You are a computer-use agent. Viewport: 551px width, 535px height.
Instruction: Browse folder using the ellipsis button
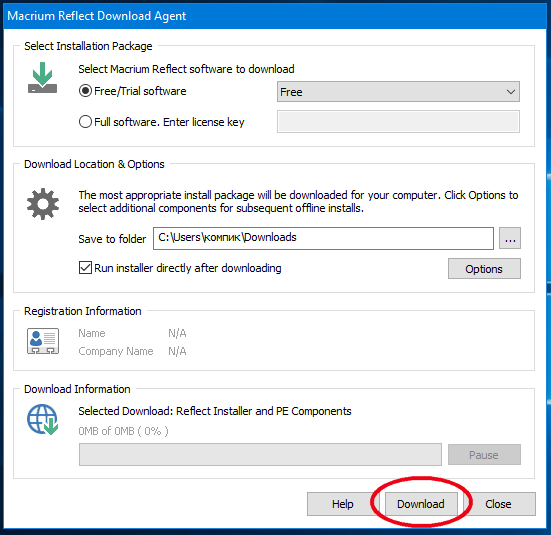click(510, 238)
